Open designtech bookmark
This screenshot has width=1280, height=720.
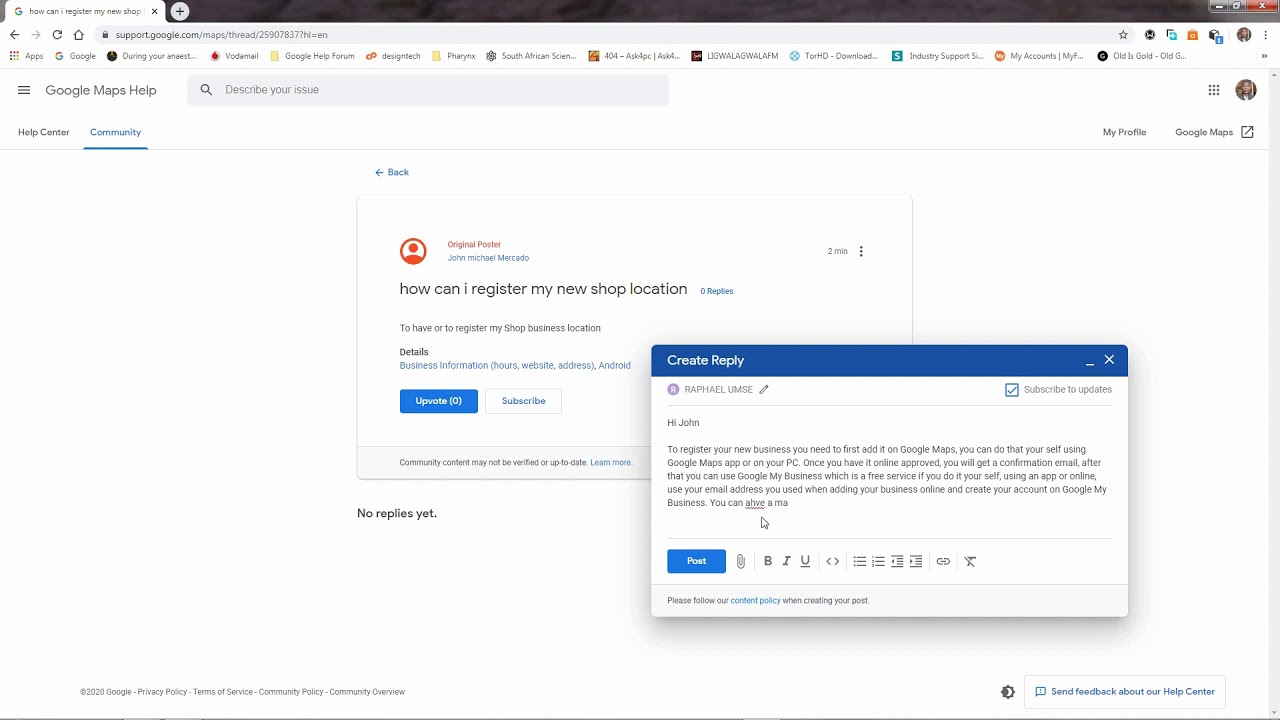click(393, 56)
